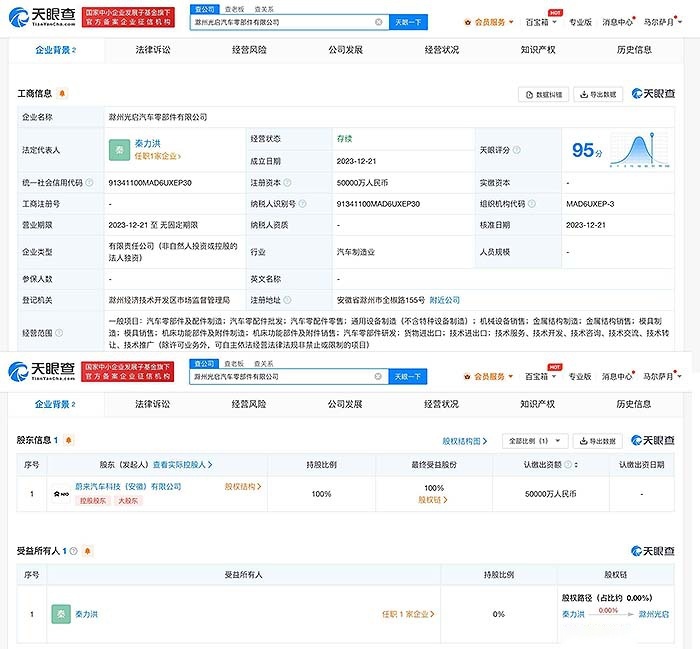Click 会员服务 crown icon on 工商信息 page header
Image resolution: width=700 pixels, height=649 pixels.
467,22
